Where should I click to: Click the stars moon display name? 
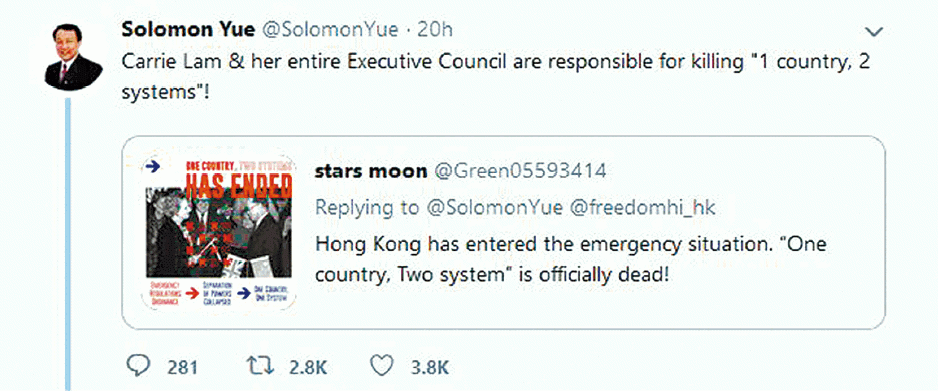[x=371, y=172]
